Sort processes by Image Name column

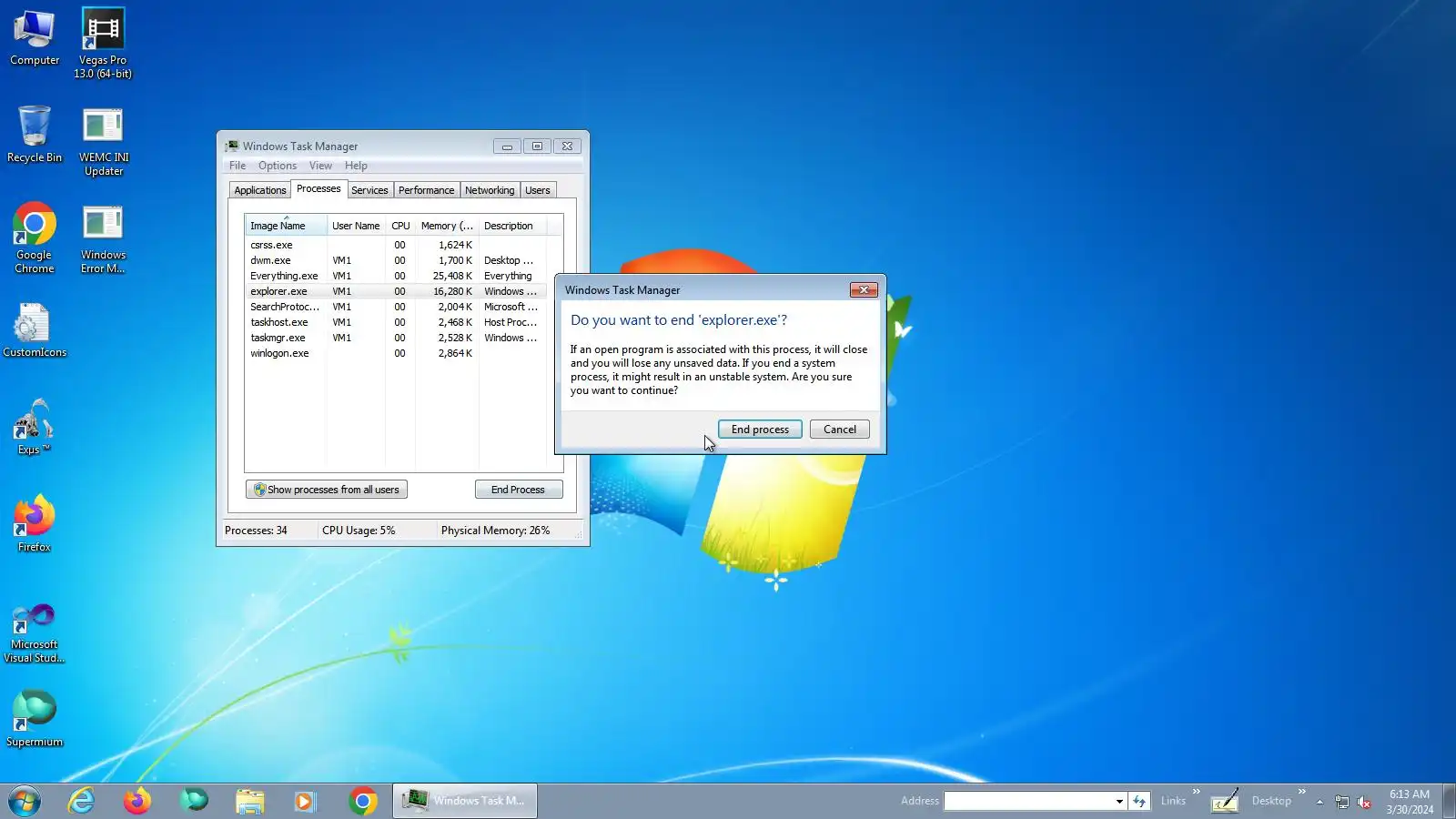click(x=286, y=226)
